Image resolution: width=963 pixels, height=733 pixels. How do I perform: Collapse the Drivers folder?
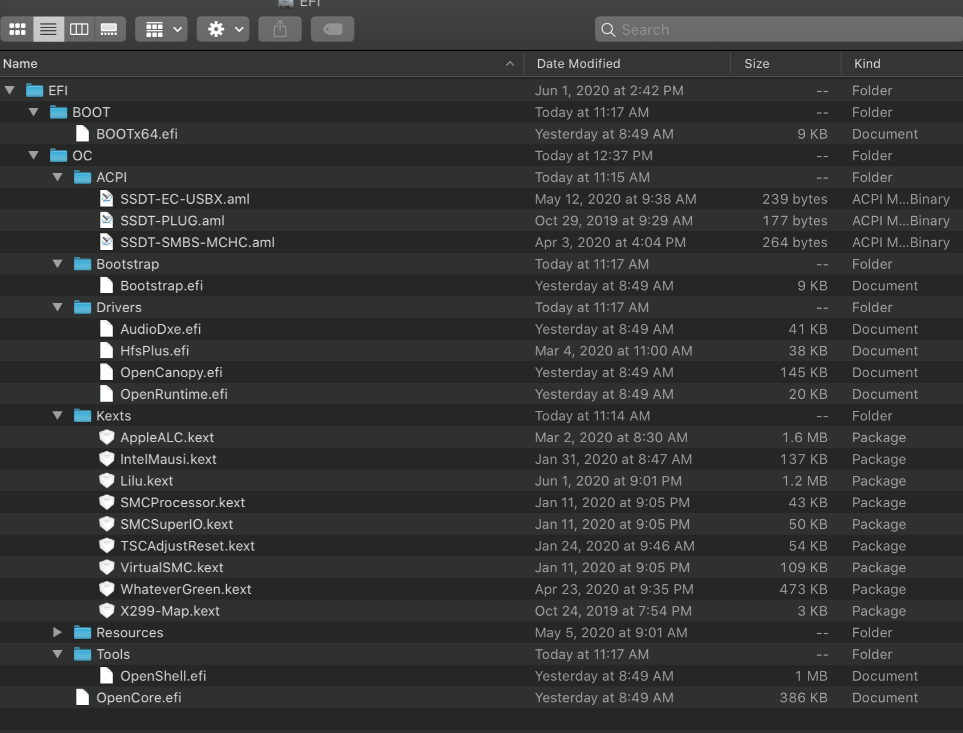click(58, 307)
